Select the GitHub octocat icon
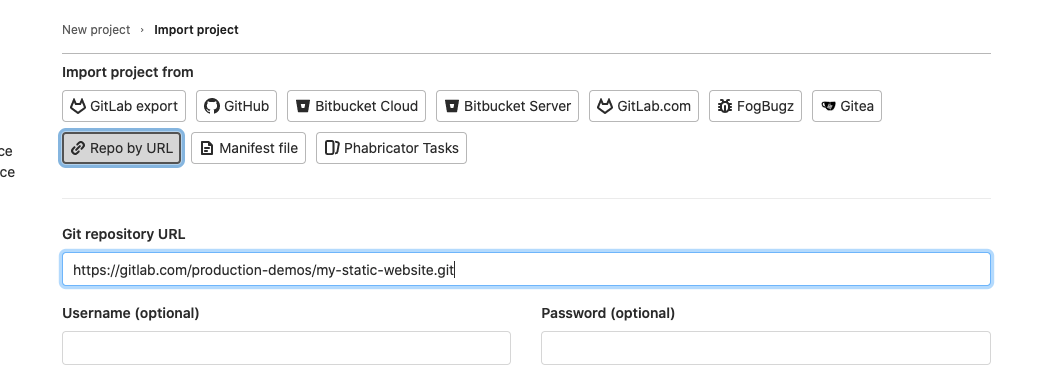Viewport: 1047px width, 376px height. point(212,106)
